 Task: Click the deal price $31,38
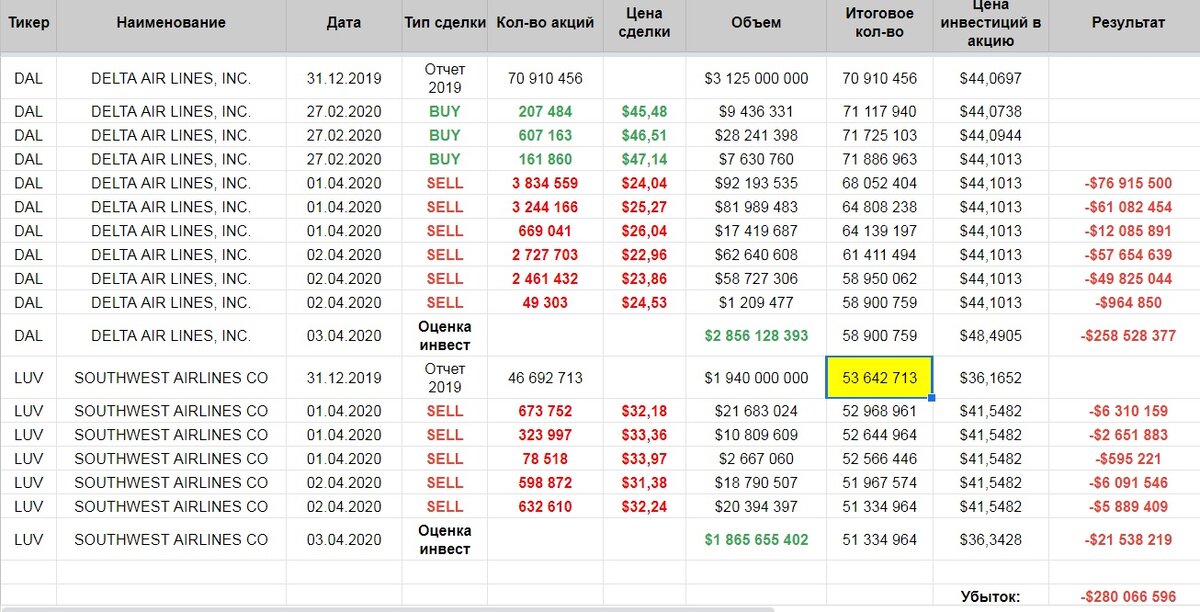tap(644, 483)
